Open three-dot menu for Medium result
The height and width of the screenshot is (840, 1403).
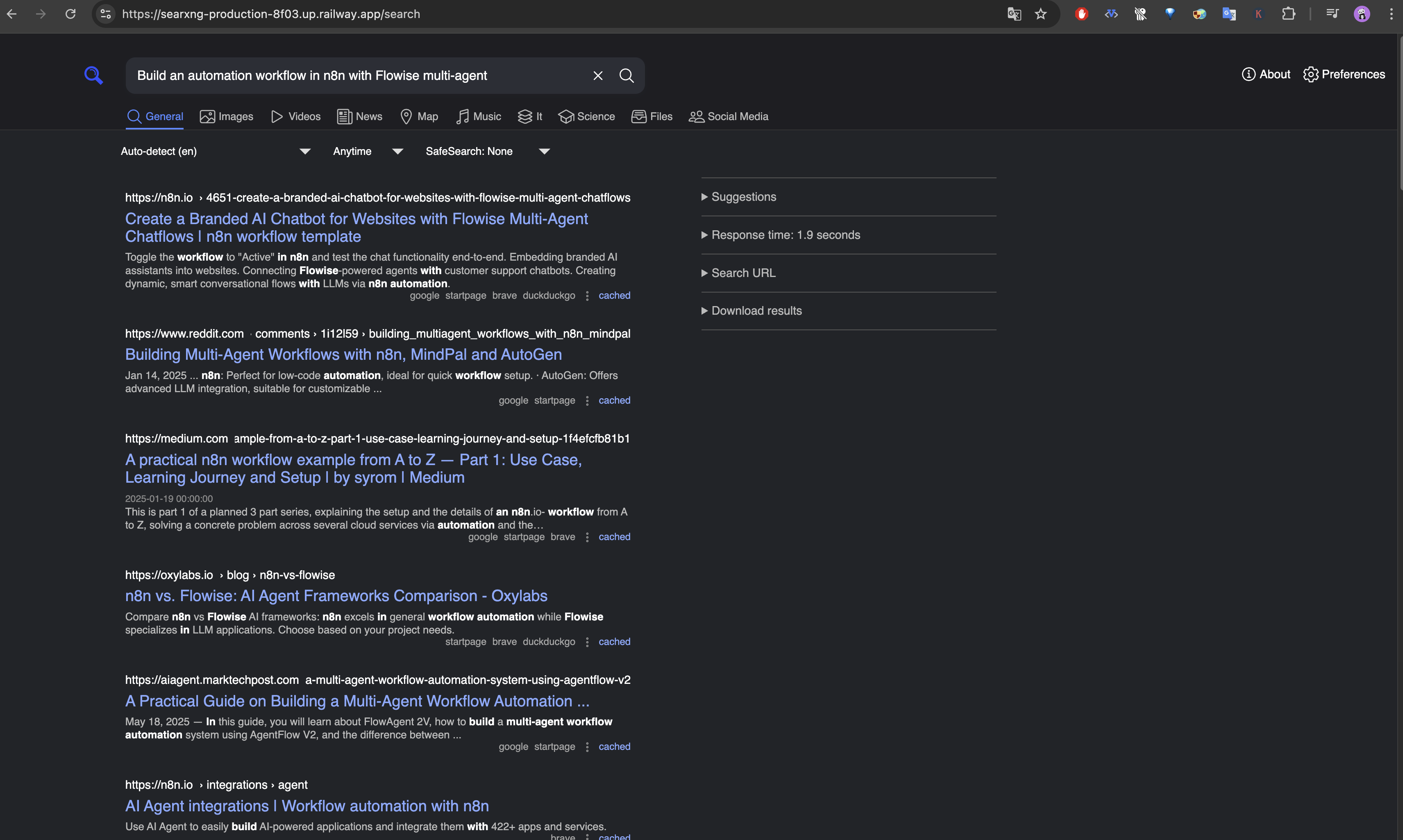587,537
